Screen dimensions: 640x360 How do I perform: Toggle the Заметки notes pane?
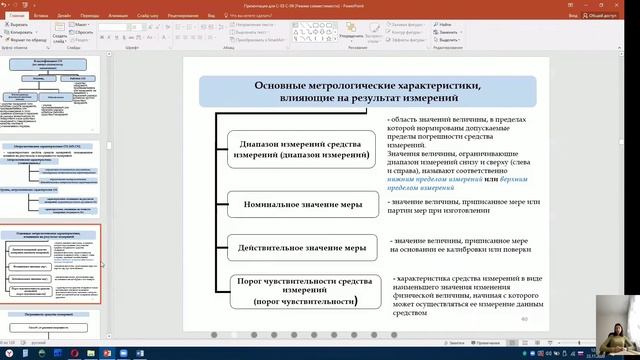(454, 343)
